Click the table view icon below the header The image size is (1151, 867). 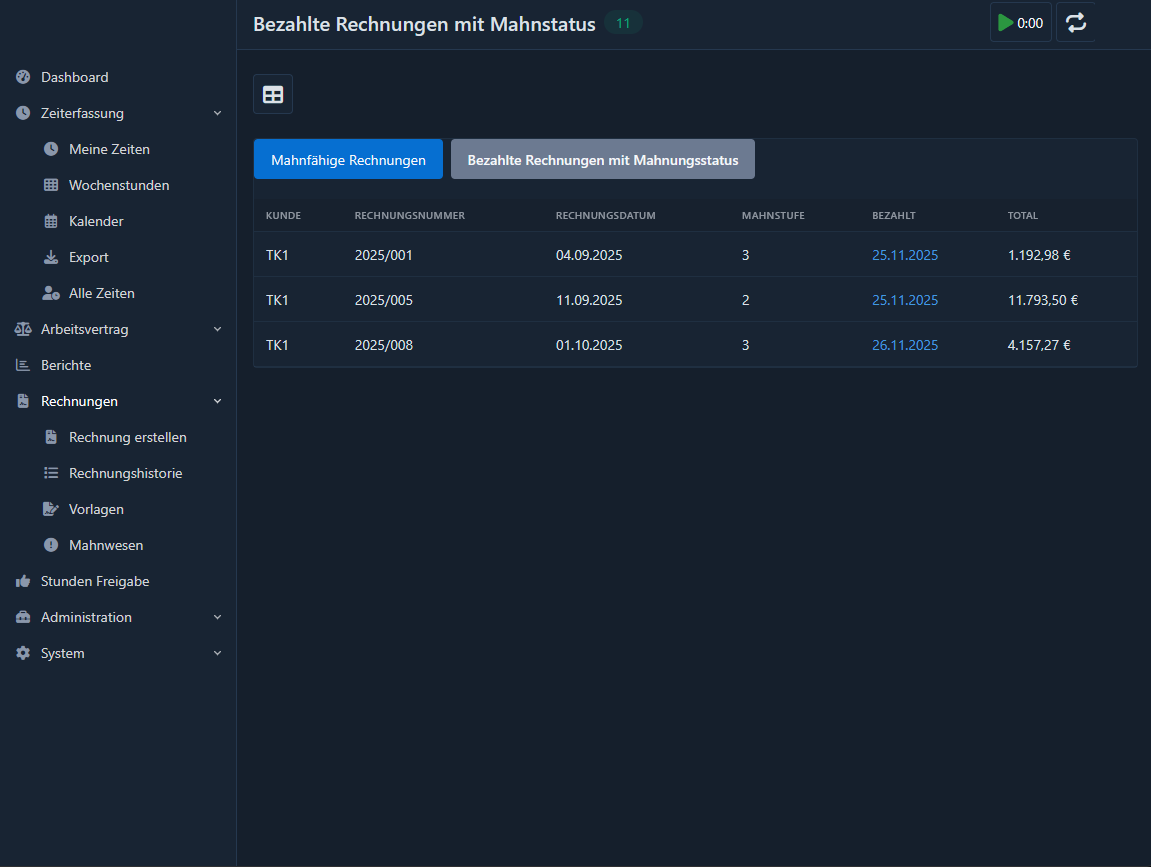click(x=272, y=94)
